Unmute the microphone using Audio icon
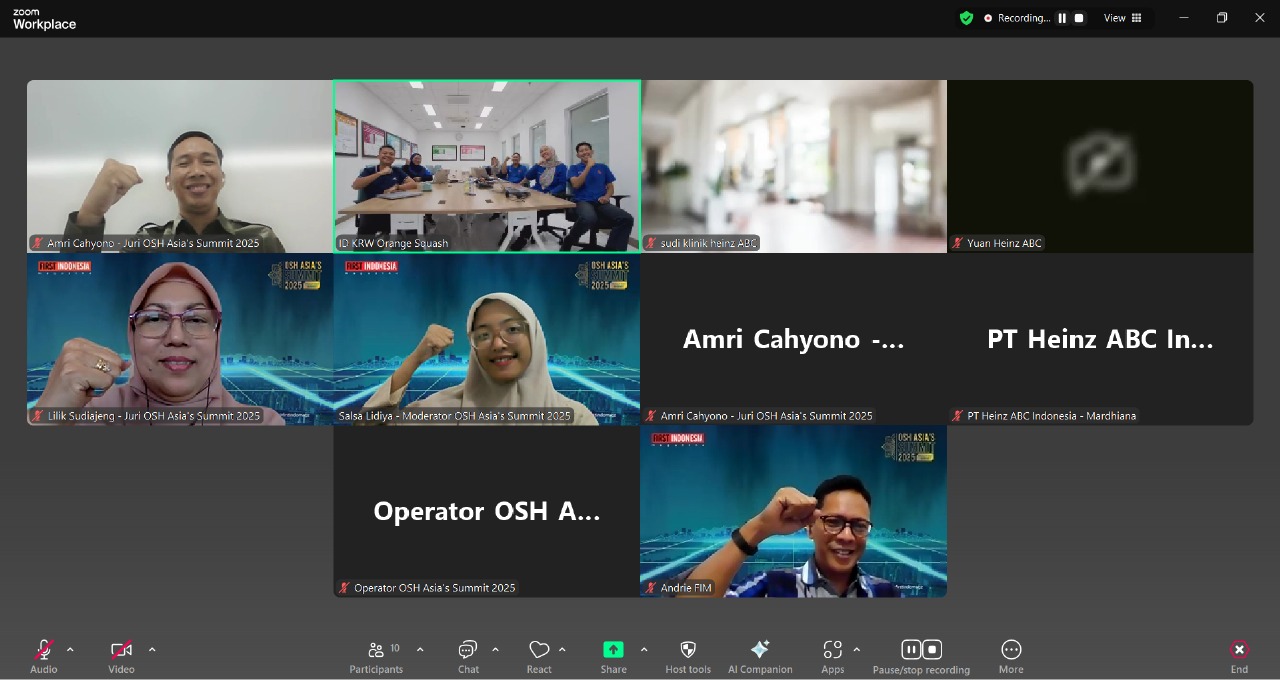 tap(43, 650)
